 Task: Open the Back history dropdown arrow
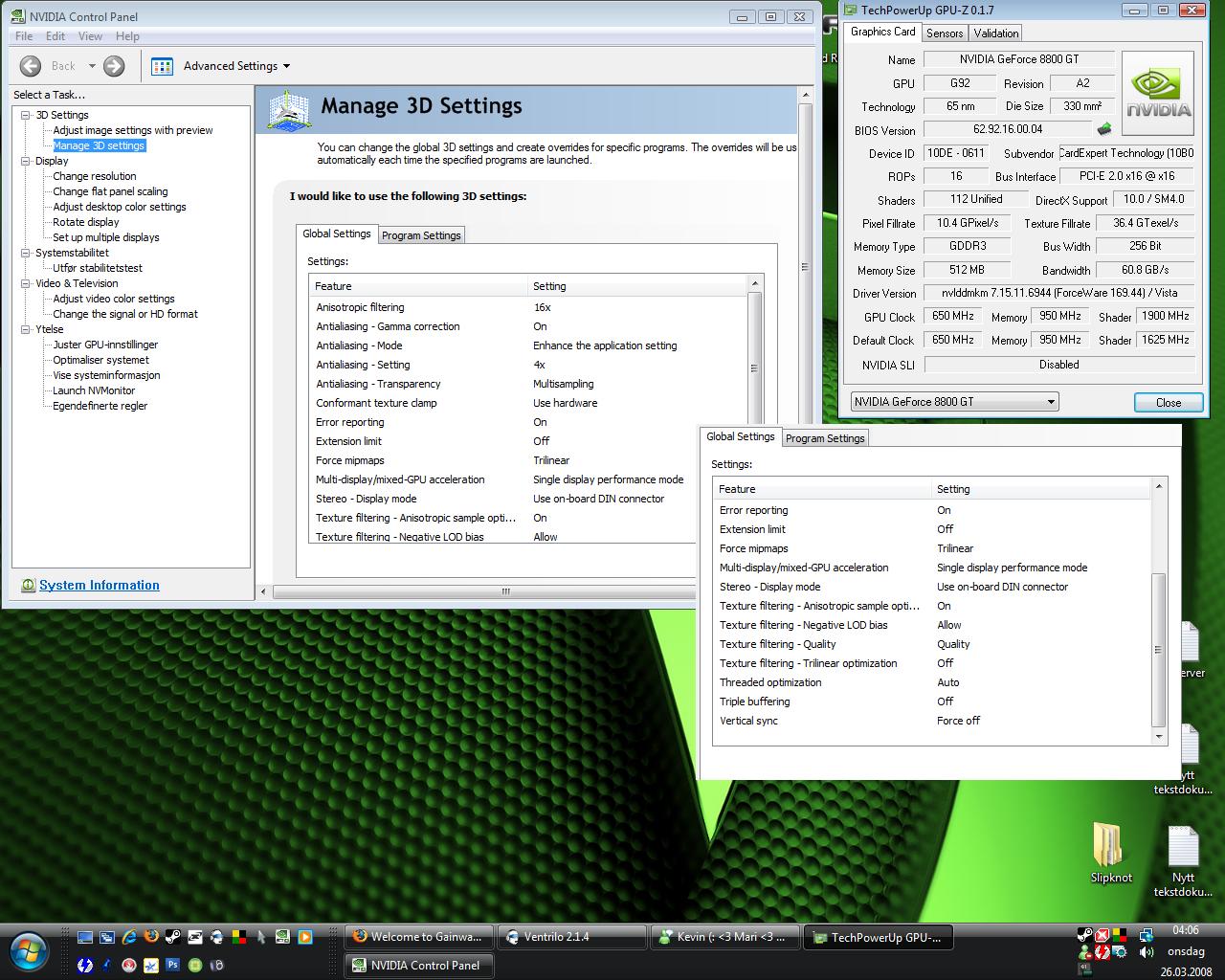92,66
